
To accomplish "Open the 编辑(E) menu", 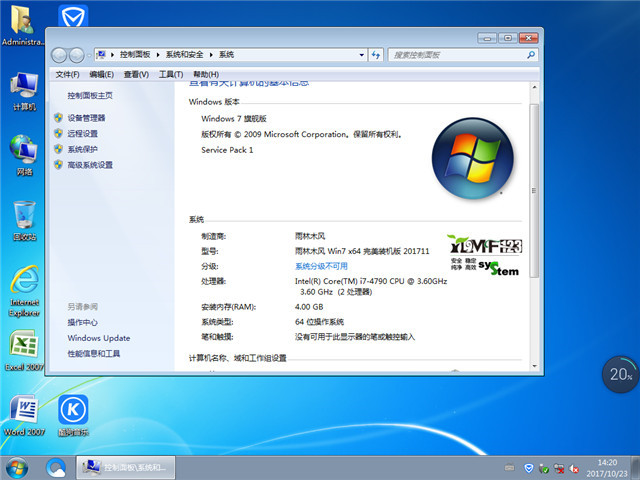I will (x=102, y=74).
